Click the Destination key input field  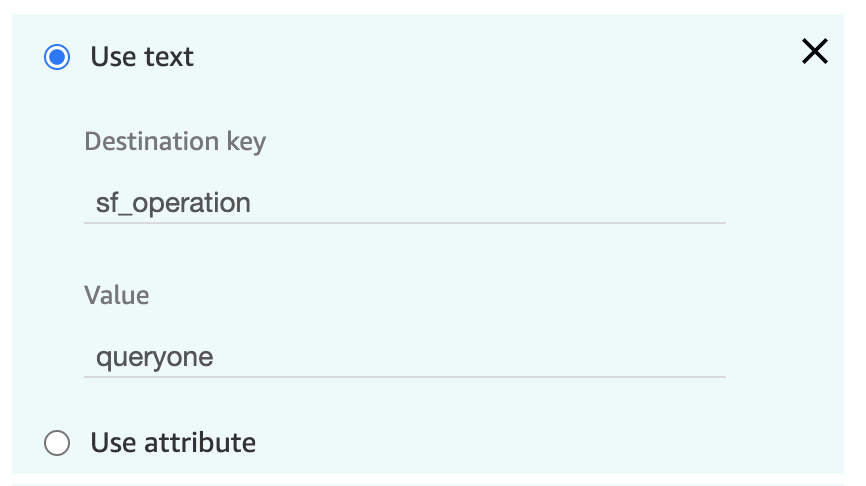pyautogui.click(x=405, y=203)
